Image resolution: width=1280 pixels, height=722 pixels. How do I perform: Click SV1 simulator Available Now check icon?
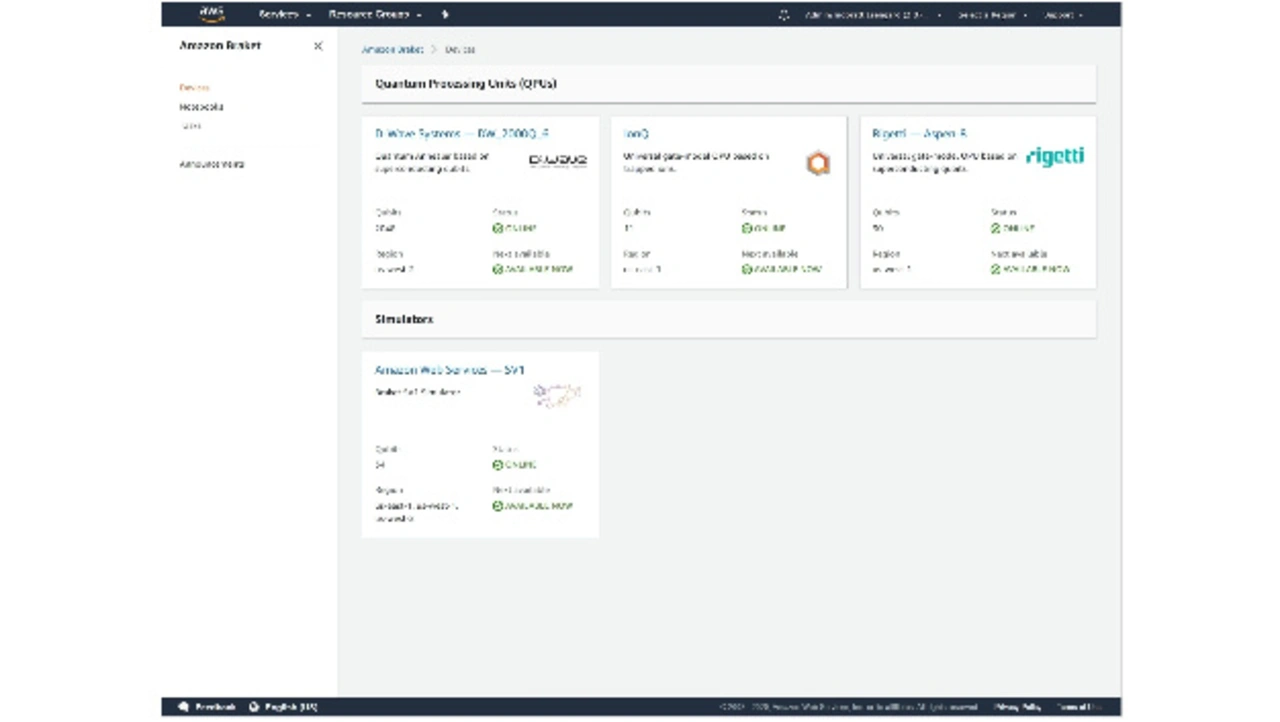497,506
